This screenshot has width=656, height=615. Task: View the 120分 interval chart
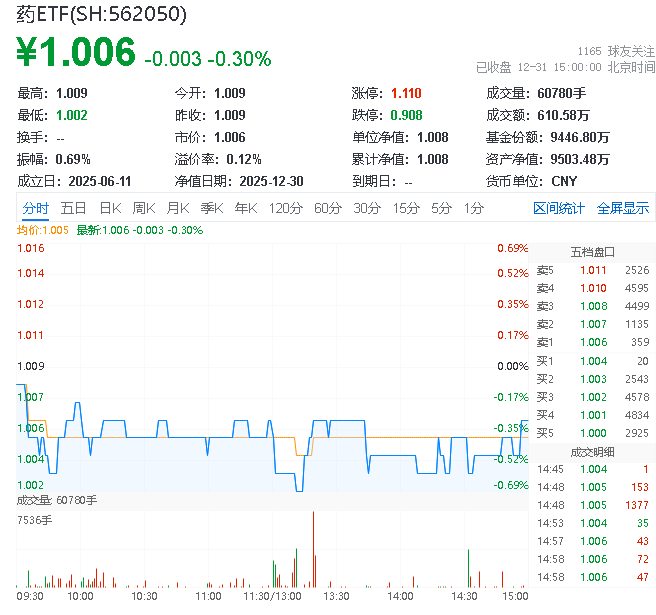pos(285,208)
